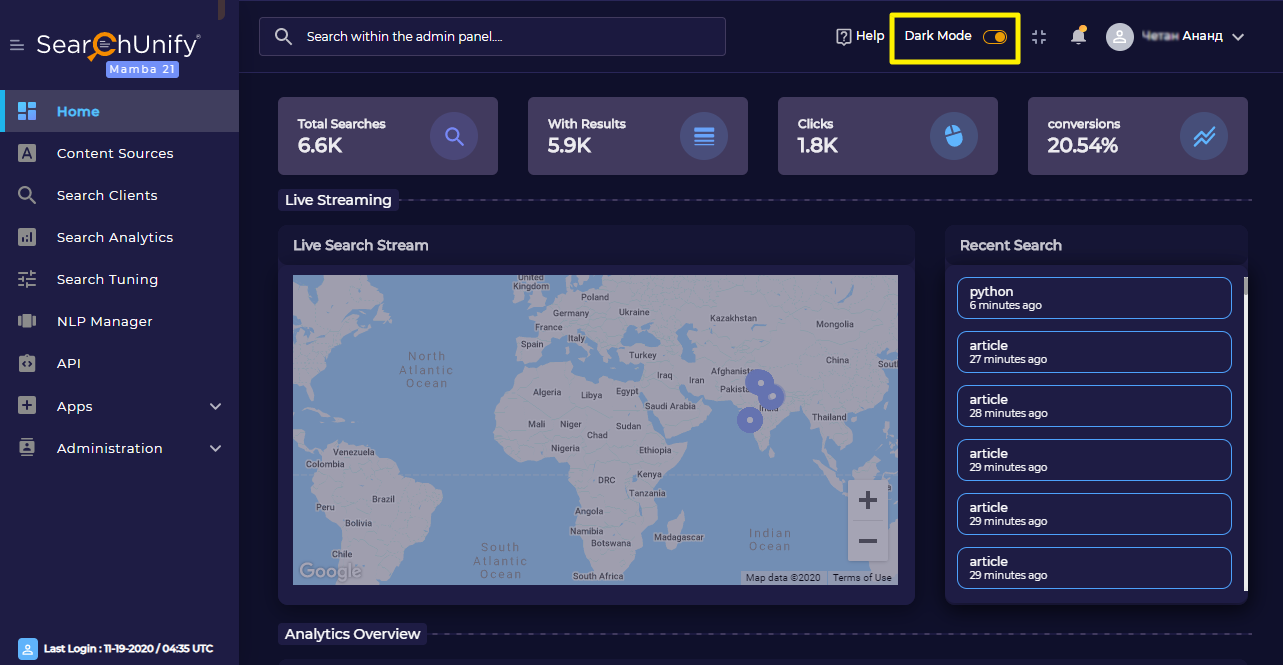Click the user avatar icon in header
The height and width of the screenshot is (665, 1283).
point(1119,37)
